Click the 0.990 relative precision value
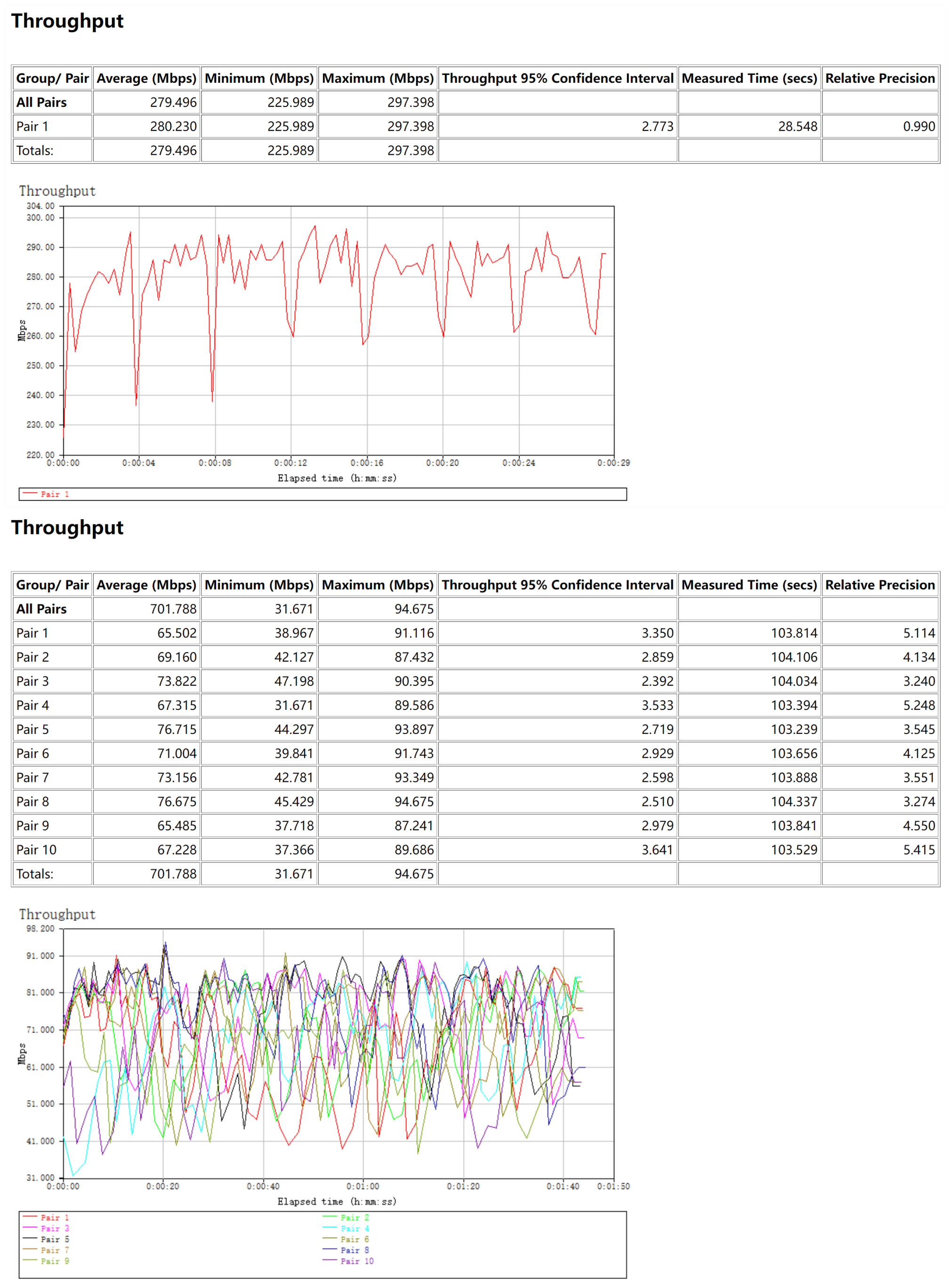951x1288 pixels. 918,127
